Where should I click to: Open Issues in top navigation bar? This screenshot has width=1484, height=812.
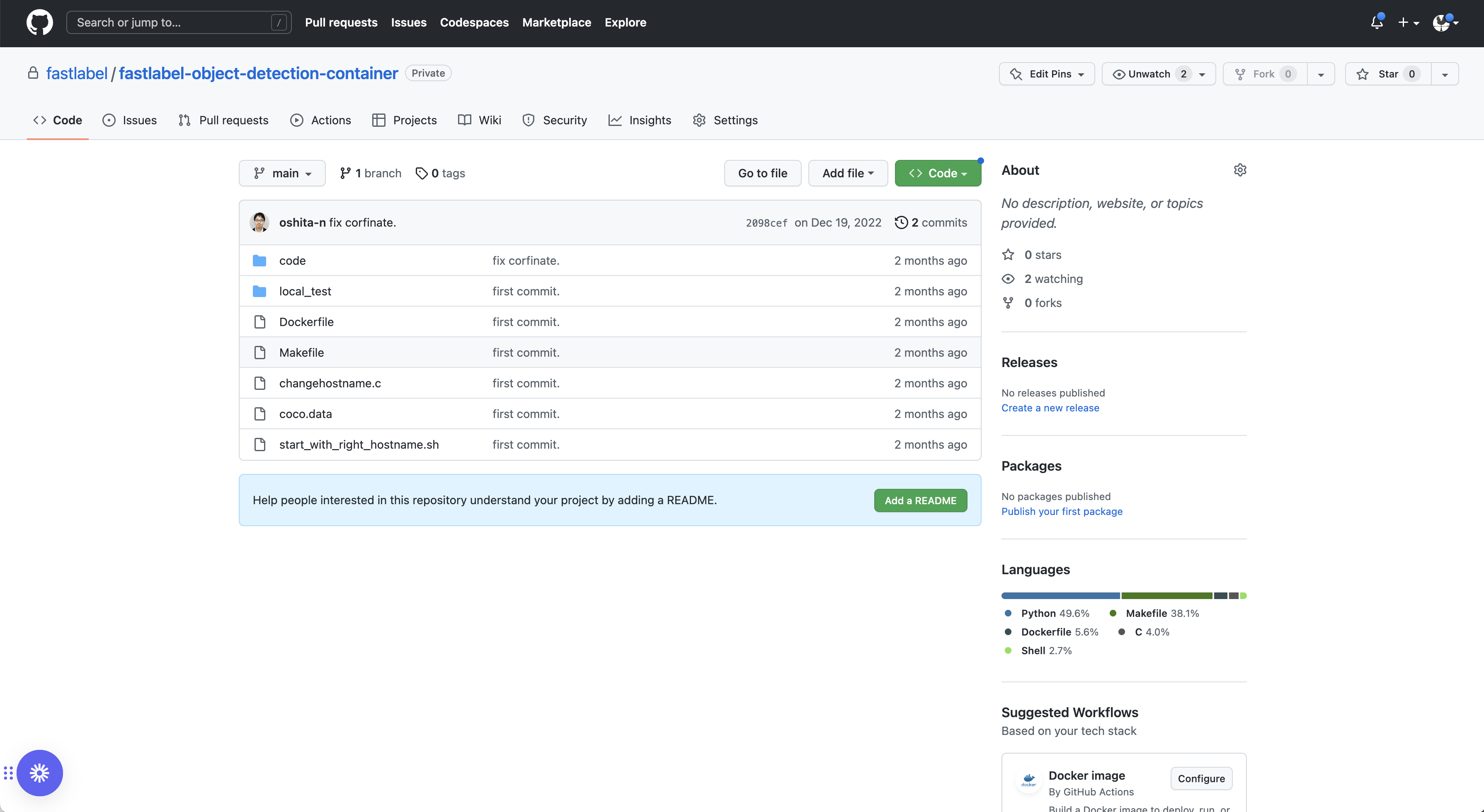point(408,22)
